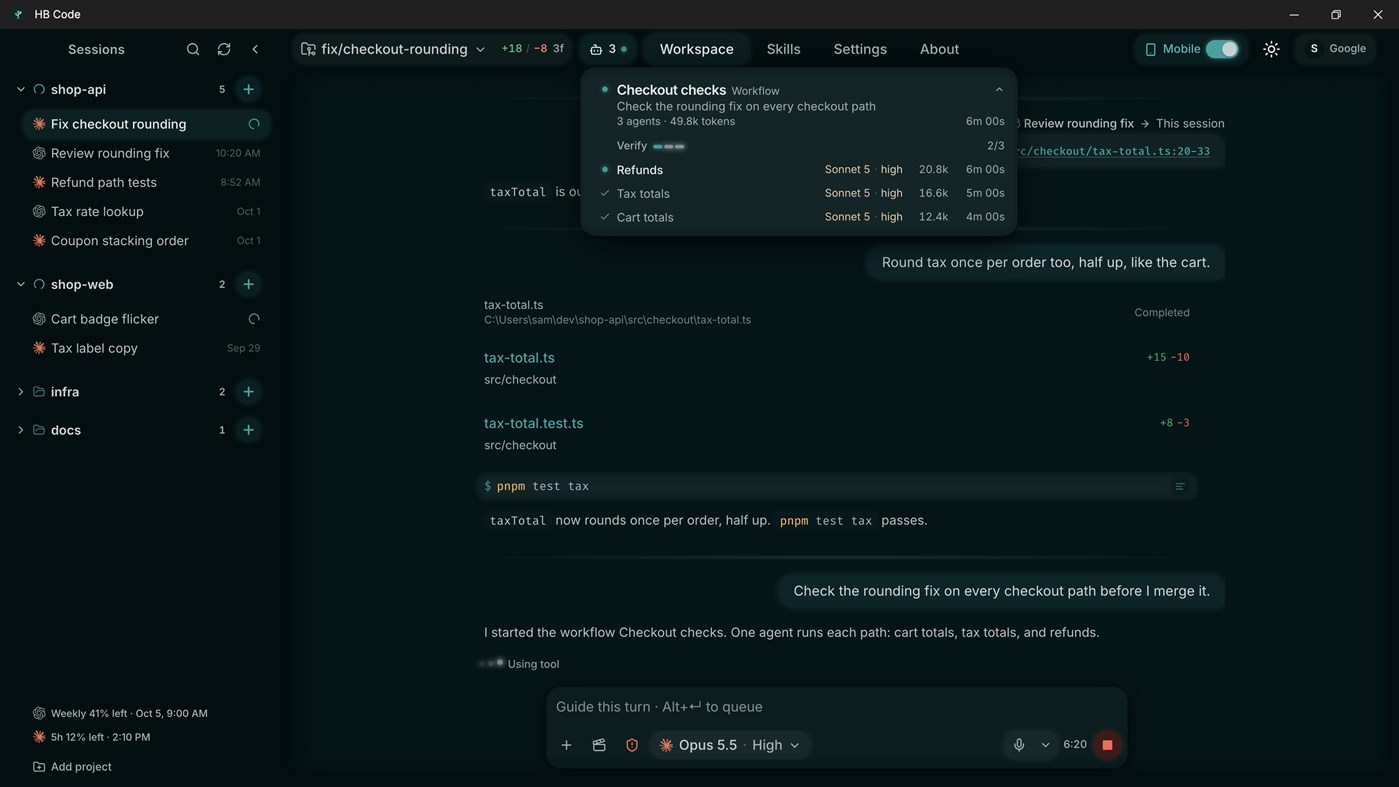Add a new session to shop-api

248,89
